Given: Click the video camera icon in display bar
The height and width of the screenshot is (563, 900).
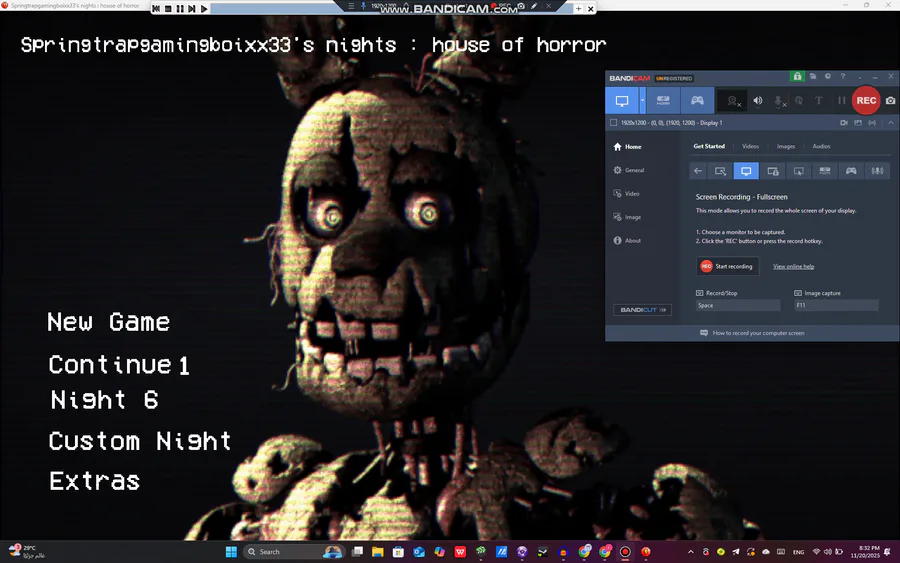Looking at the screenshot, I should 844,123.
